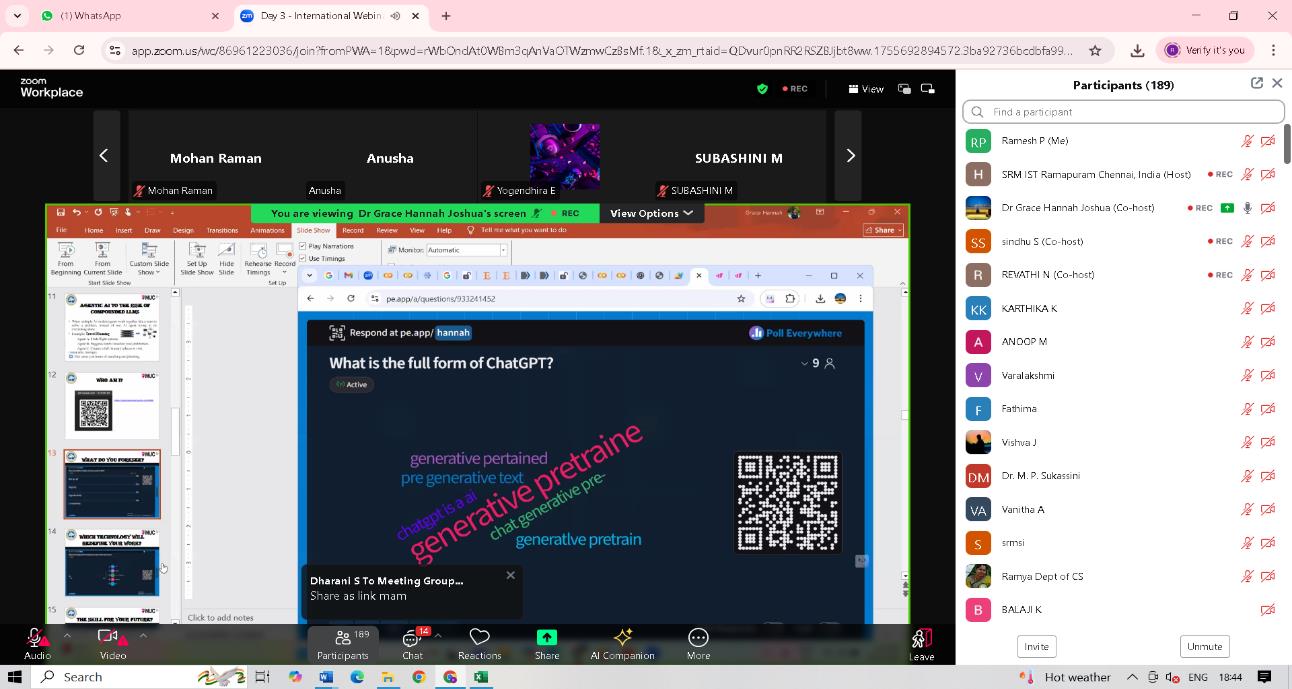Image resolution: width=1292 pixels, height=689 pixels.
Task: Pop out the Participants panel
Action: [1257, 83]
